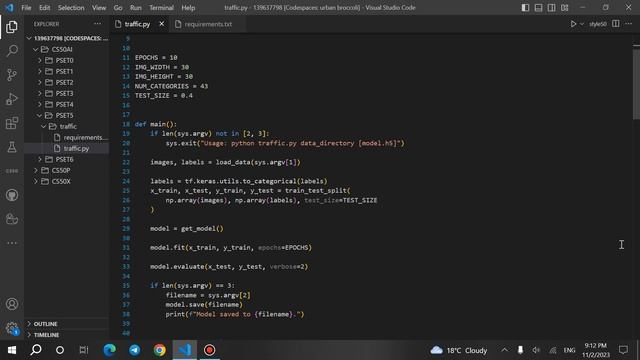
Task: Open the Source Control view
Action: coord(12,75)
